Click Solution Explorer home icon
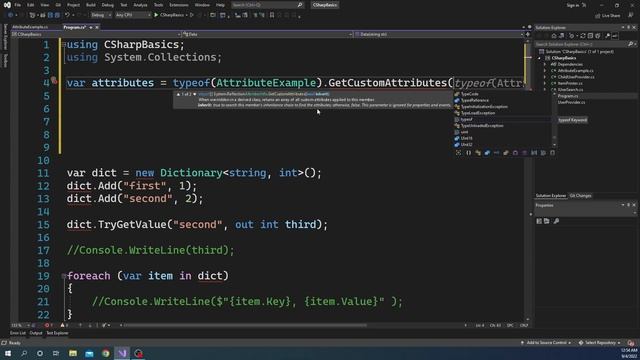Viewport: 640px width, 360px height. pyautogui.click(x=553, y=36)
